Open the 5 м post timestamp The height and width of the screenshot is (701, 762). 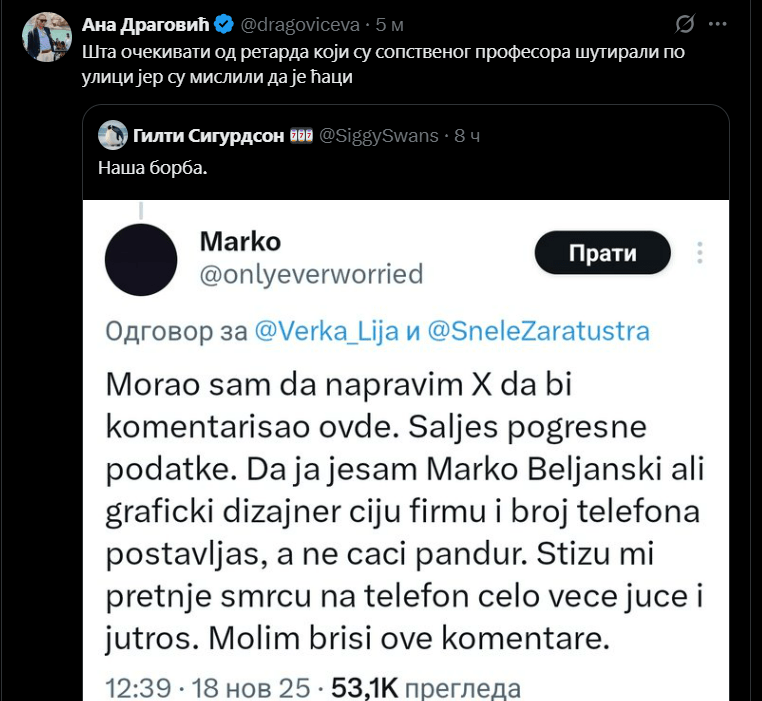[x=389, y=24]
